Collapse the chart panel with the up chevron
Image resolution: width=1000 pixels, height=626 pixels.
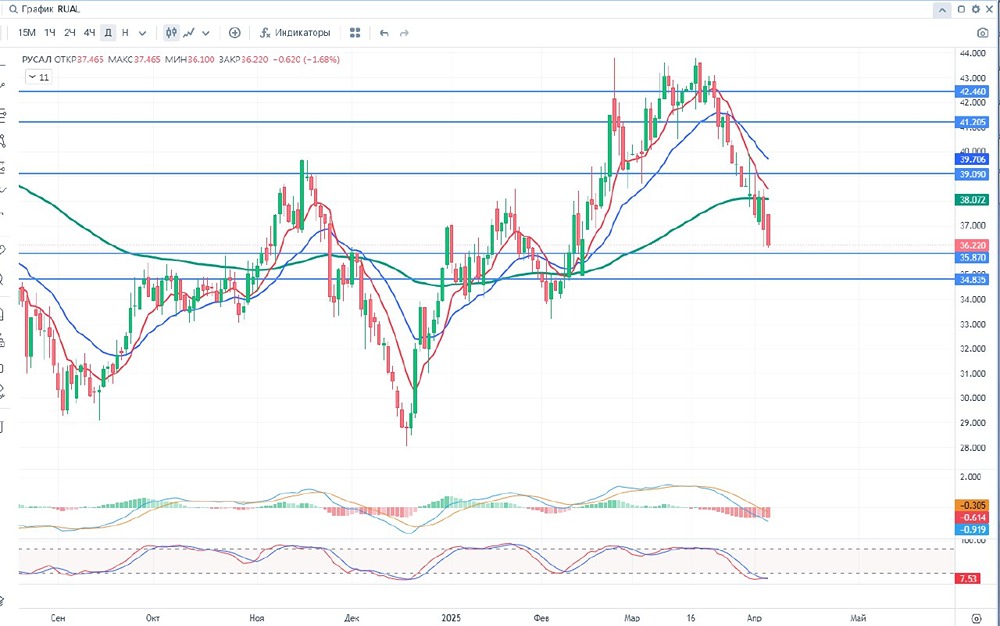(941, 10)
